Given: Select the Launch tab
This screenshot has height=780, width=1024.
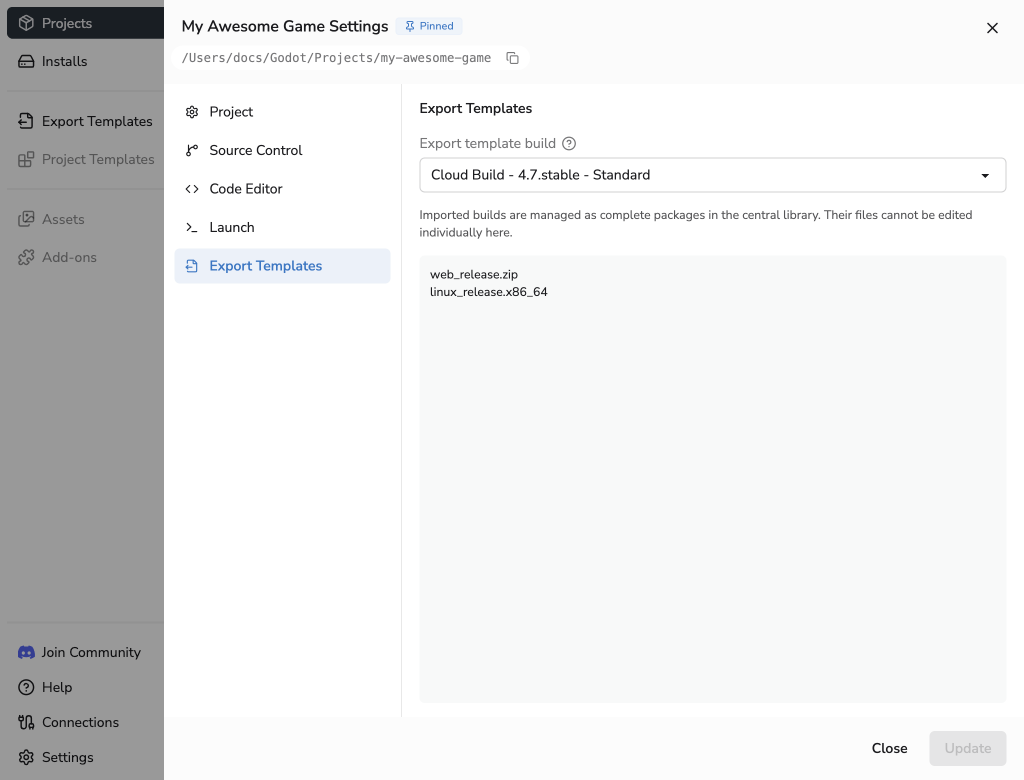Looking at the screenshot, I should [x=282, y=227].
